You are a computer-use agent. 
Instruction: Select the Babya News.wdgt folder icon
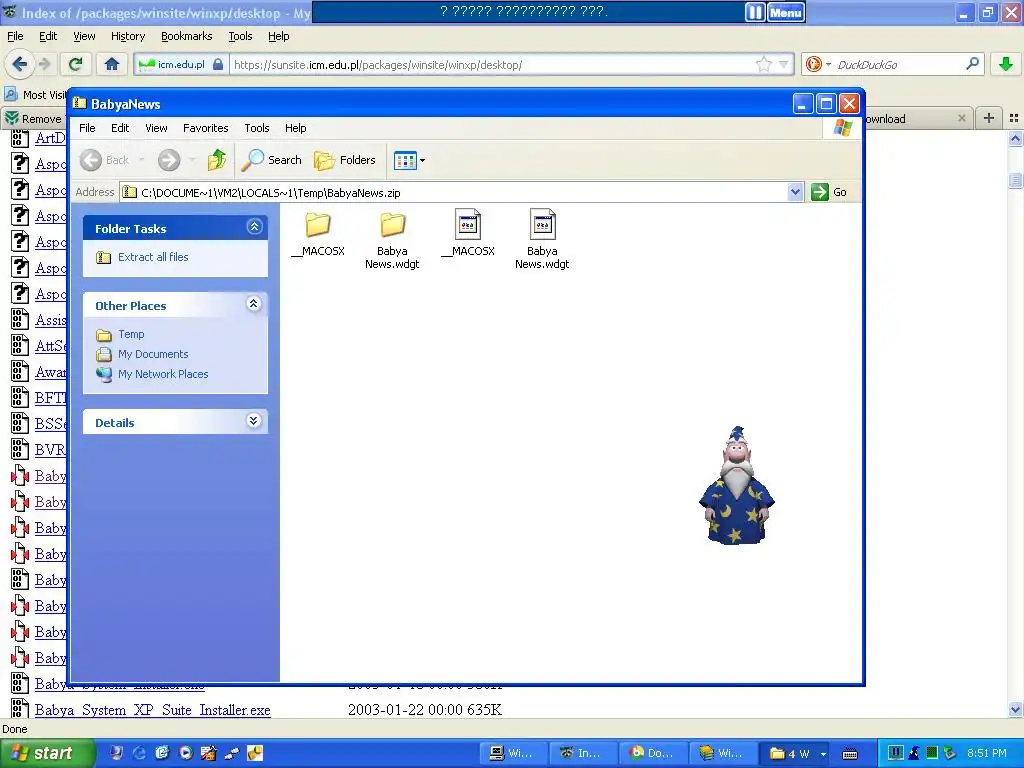[x=392, y=225]
